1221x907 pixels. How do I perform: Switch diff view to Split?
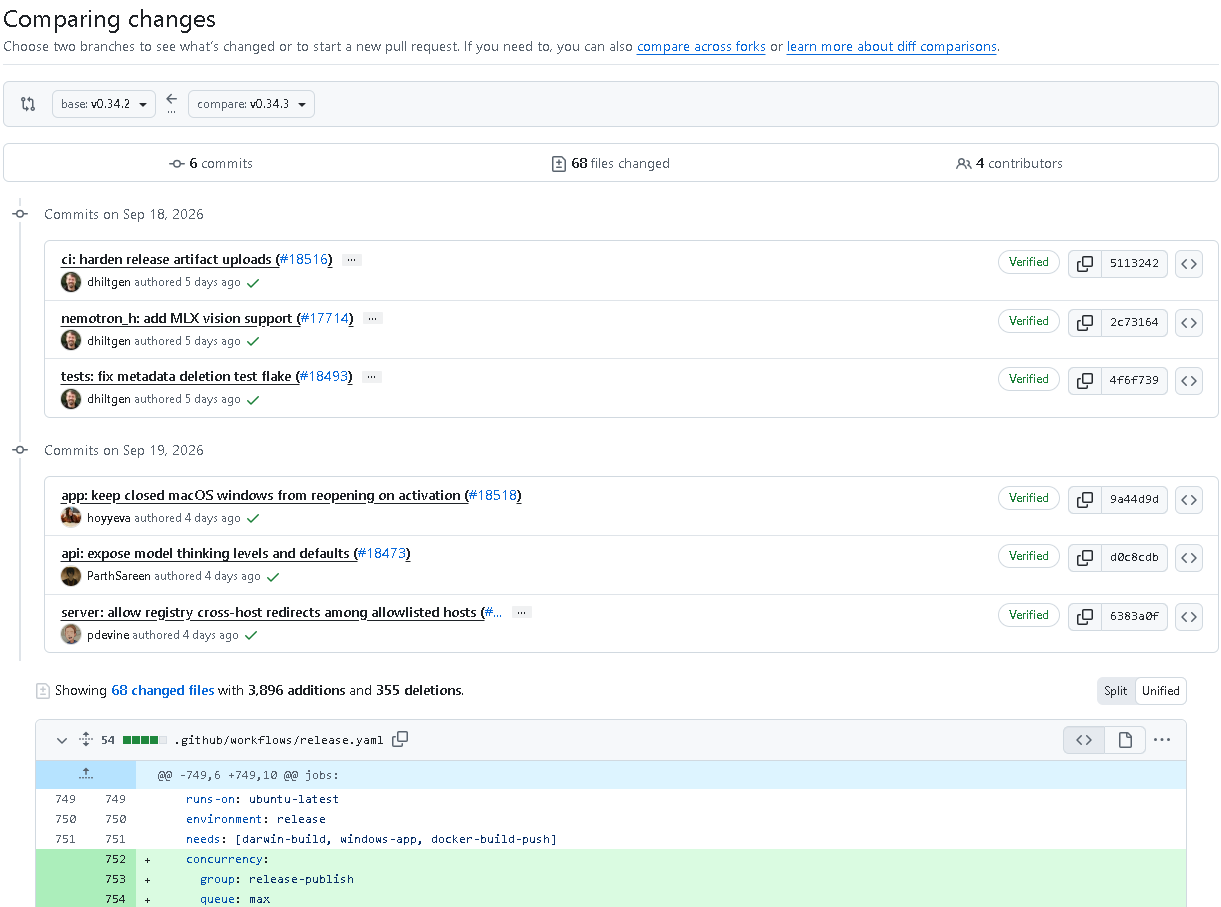1116,691
